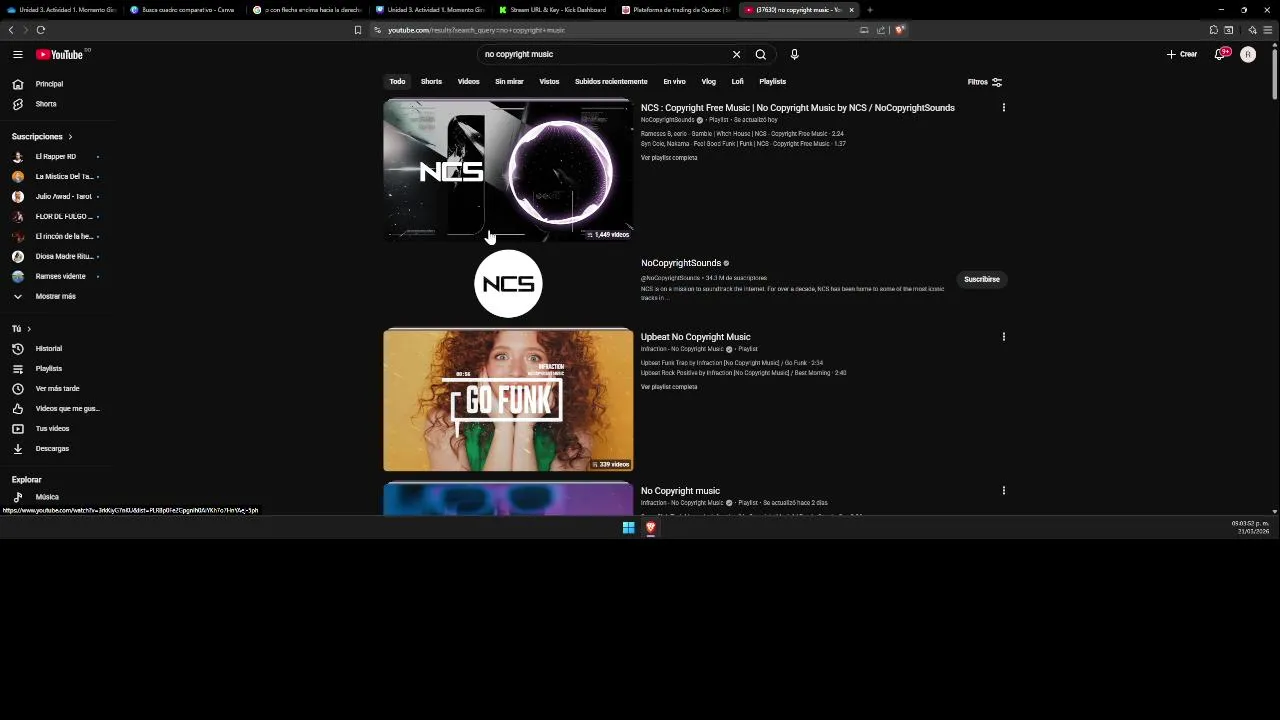The width and height of the screenshot is (1280, 720).
Task: Select the Playlists filter chip
Action: coord(772,81)
